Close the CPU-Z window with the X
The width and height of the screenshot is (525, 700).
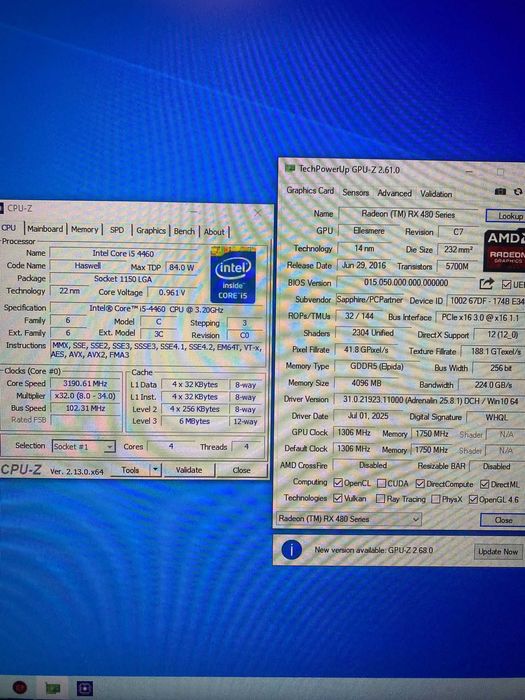258,213
